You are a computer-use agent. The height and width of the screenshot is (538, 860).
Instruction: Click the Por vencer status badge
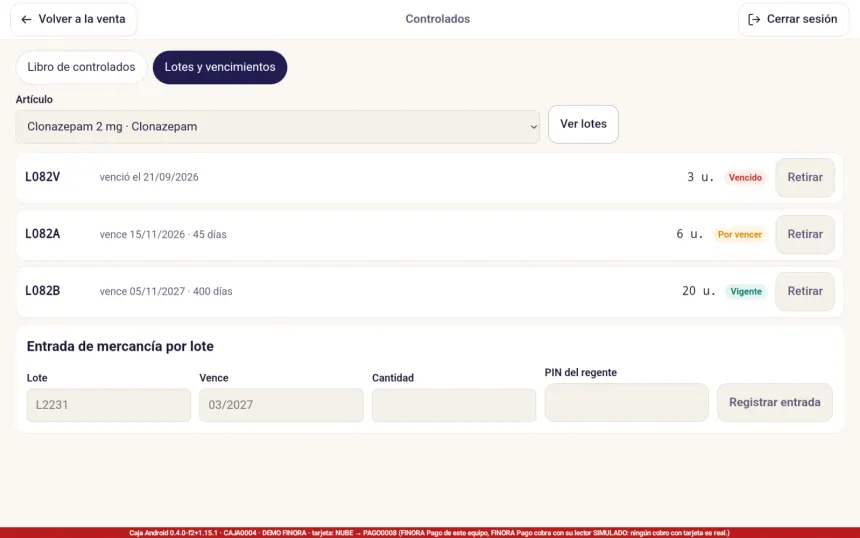tap(739, 235)
